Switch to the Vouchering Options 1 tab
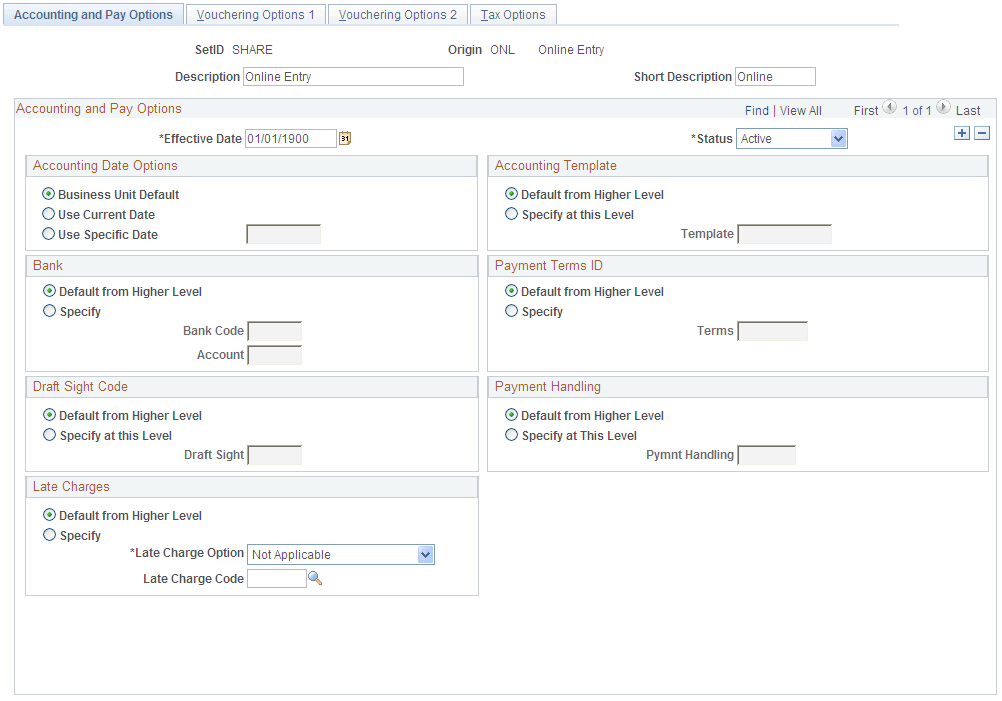Image resolution: width=1002 pixels, height=701 pixels. (255, 14)
